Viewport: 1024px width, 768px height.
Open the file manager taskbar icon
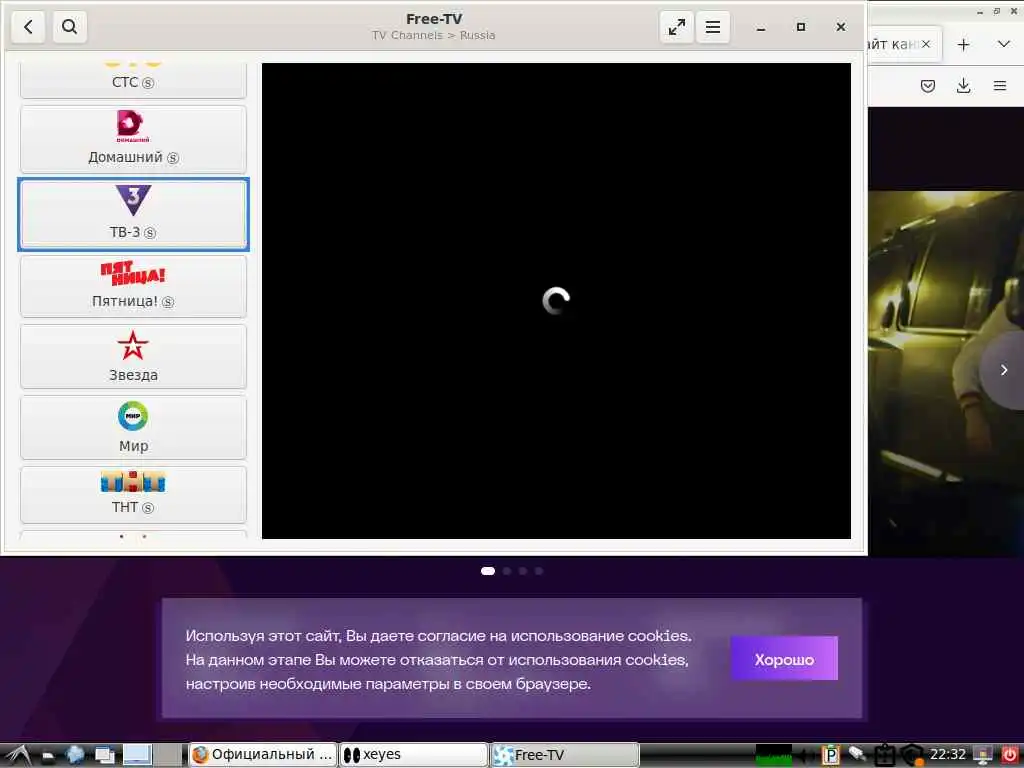49,756
